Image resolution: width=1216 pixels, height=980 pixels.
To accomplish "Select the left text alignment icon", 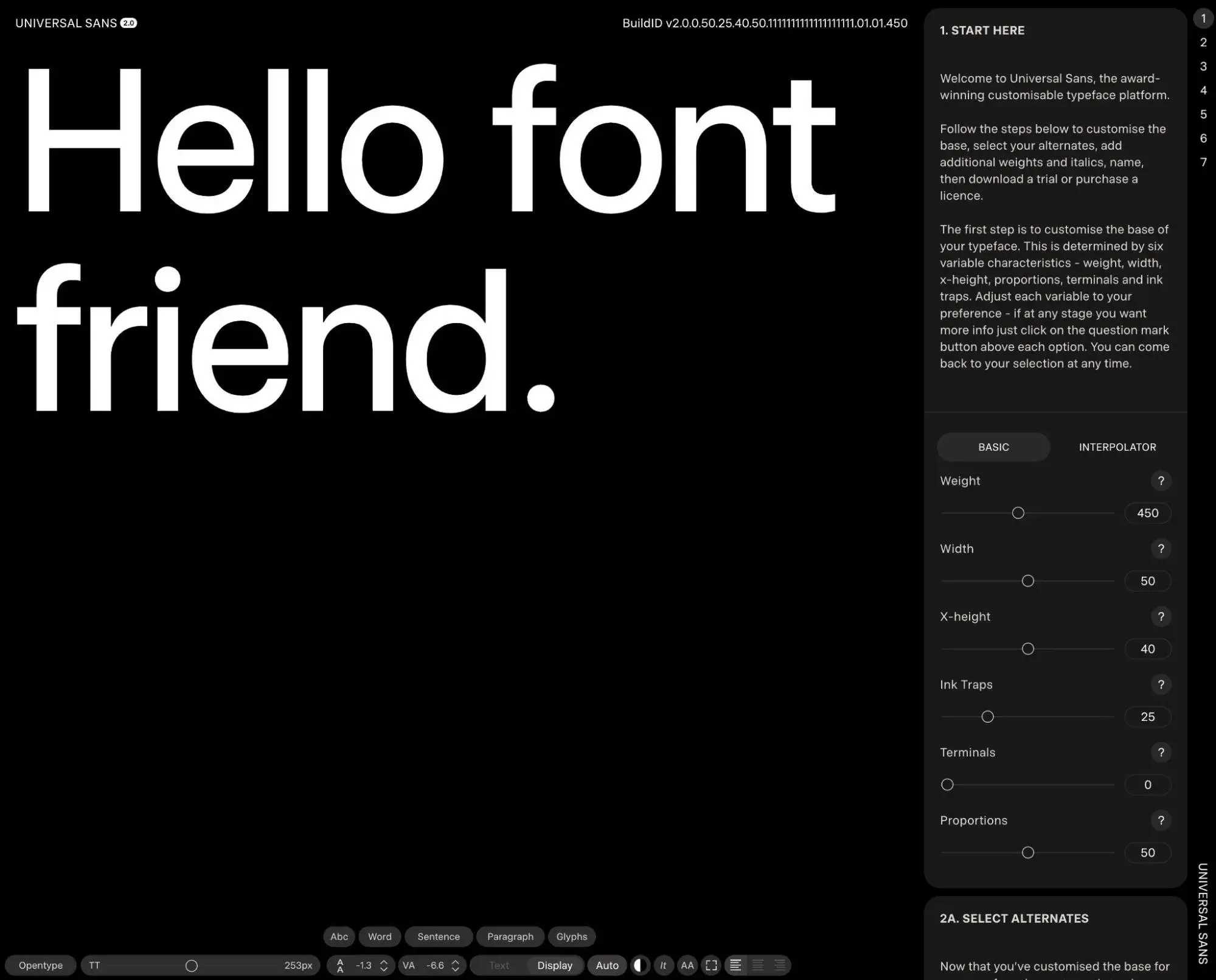I will click(735, 965).
